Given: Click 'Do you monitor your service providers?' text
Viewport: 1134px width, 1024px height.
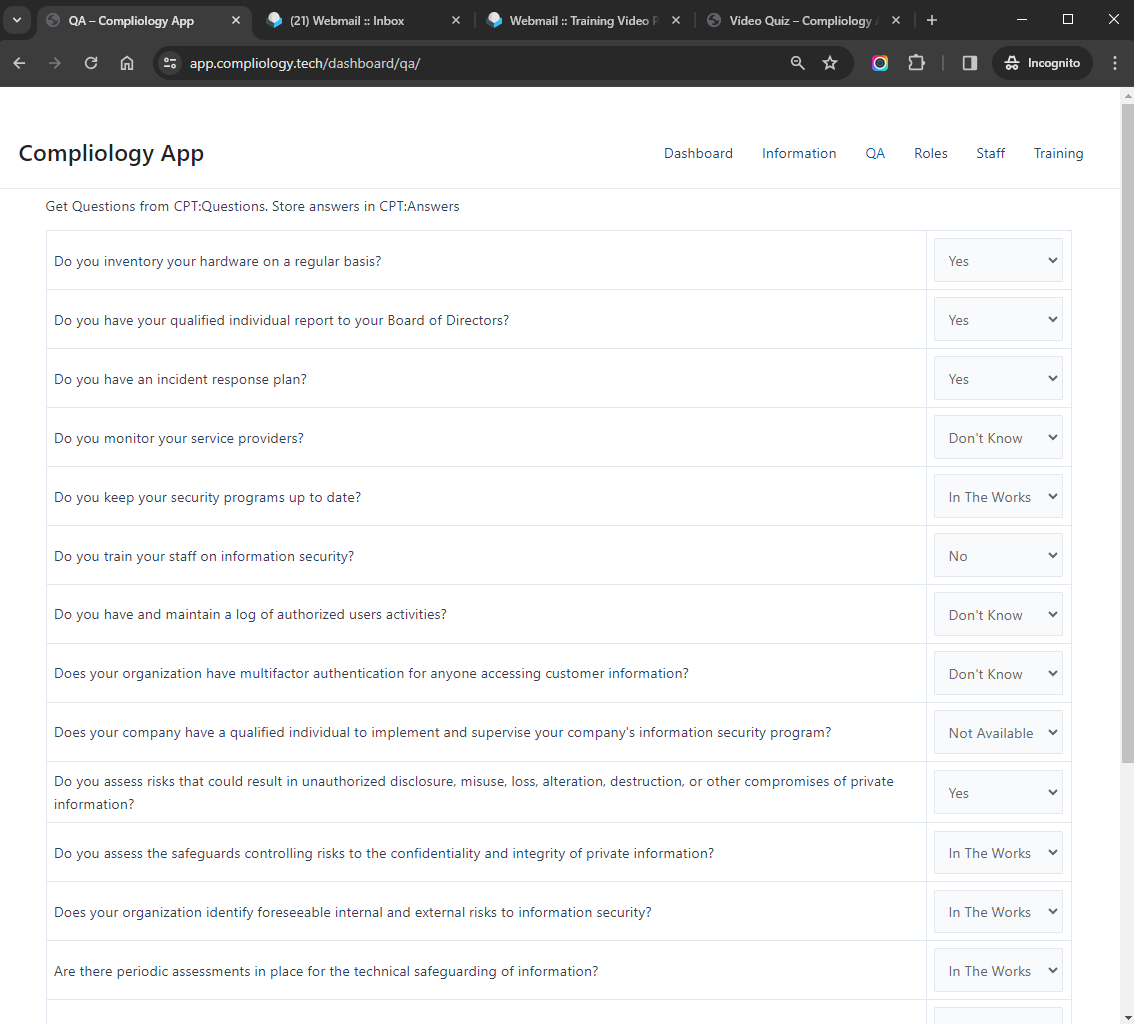Looking at the screenshot, I should (179, 438).
